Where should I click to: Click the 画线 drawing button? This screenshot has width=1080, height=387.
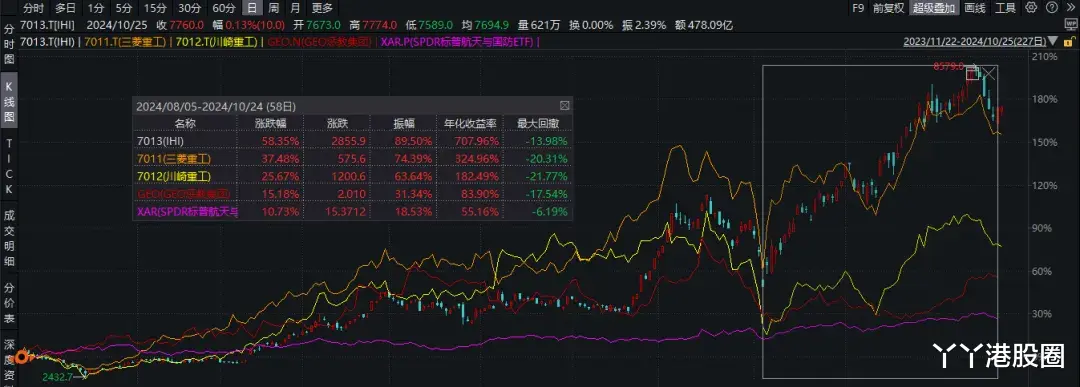pos(975,8)
